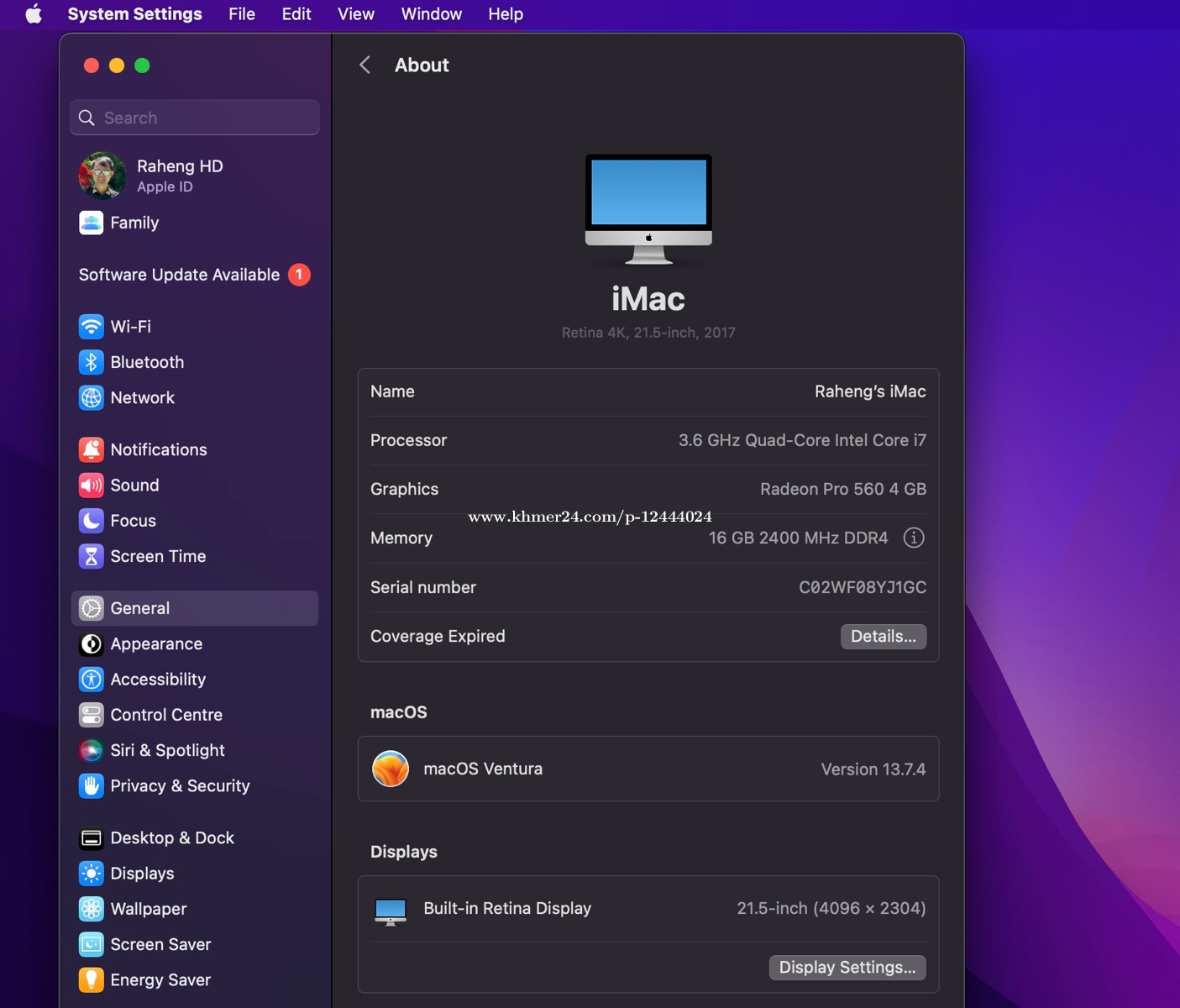Open the Window menu

point(432,14)
